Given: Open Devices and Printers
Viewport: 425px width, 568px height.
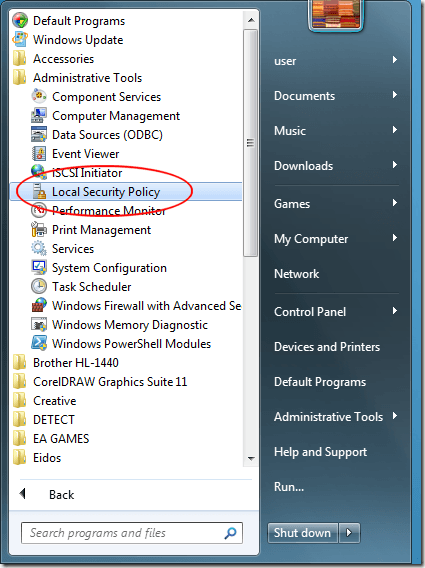Looking at the screenshot, I should click(x=327, y=347).
